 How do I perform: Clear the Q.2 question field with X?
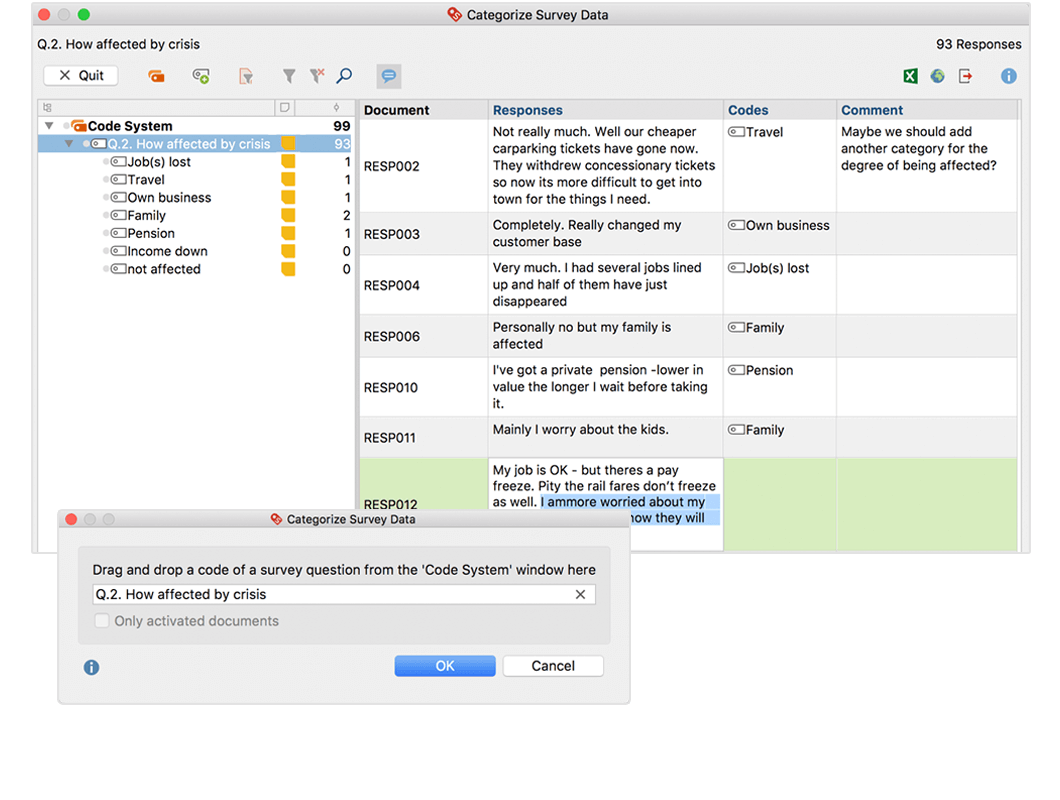point(580,594)
